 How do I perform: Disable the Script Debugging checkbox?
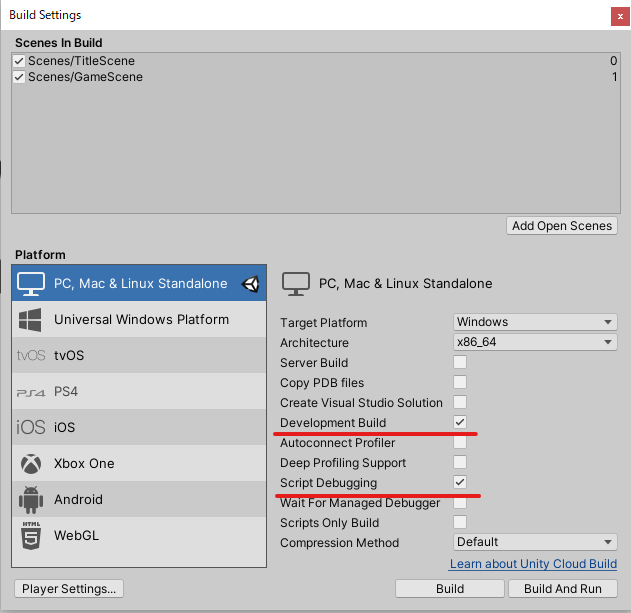(460, 482)
